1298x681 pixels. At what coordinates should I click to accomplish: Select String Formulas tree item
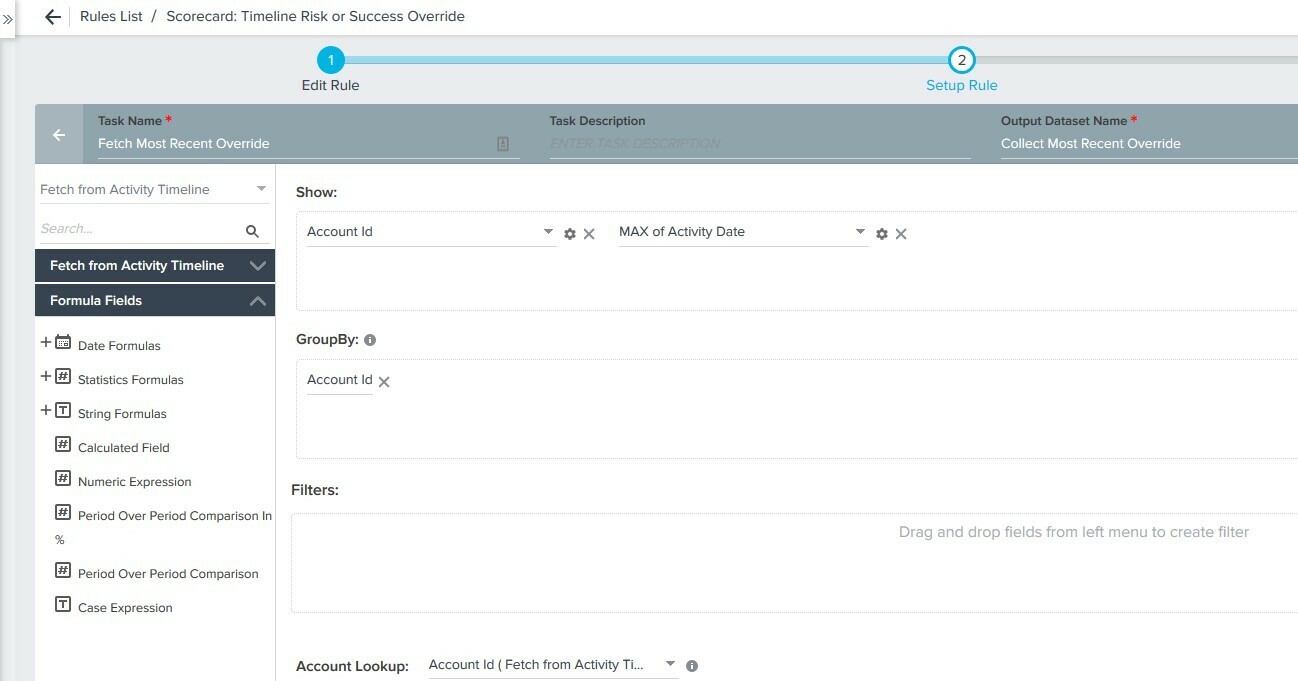click(x=122, y=414)
